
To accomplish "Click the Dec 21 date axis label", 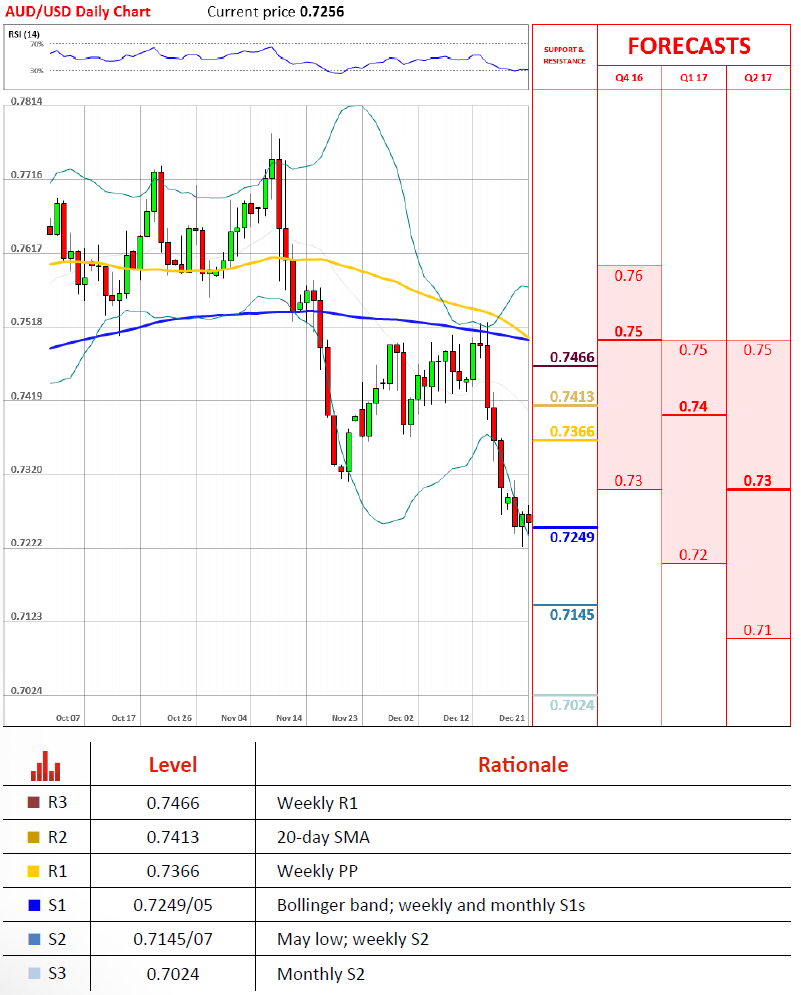I will pos(512,718).
